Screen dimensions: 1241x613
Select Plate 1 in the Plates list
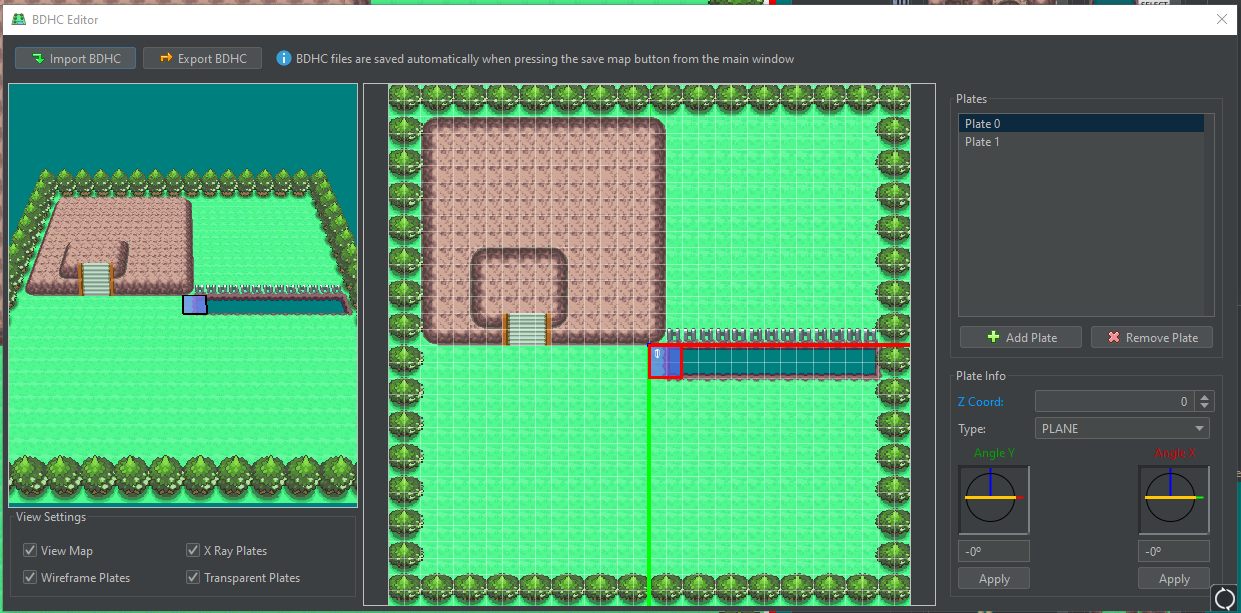[982, 142]
